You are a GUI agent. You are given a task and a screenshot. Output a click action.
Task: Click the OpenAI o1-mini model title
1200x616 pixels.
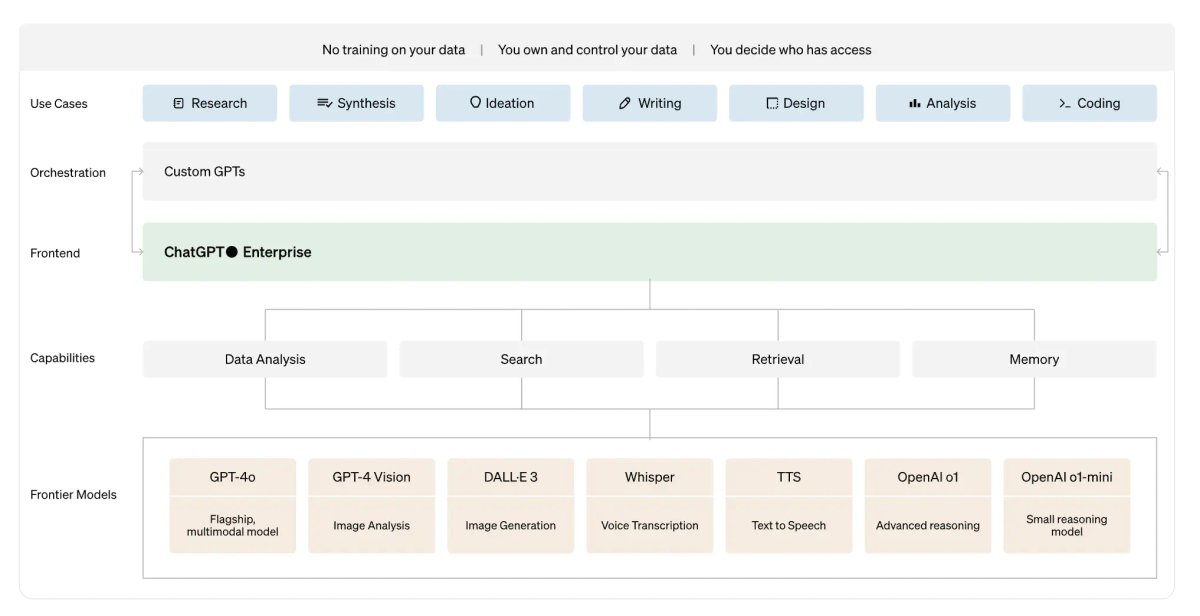[1067, 477]
